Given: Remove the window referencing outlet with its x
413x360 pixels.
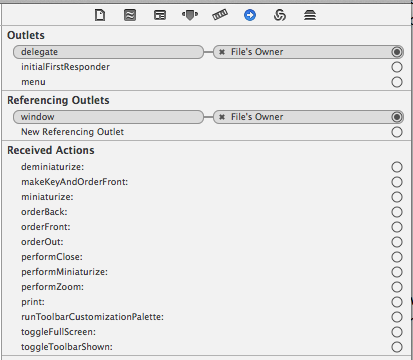Looking at the screenshot, I should [x=222, y=117].
